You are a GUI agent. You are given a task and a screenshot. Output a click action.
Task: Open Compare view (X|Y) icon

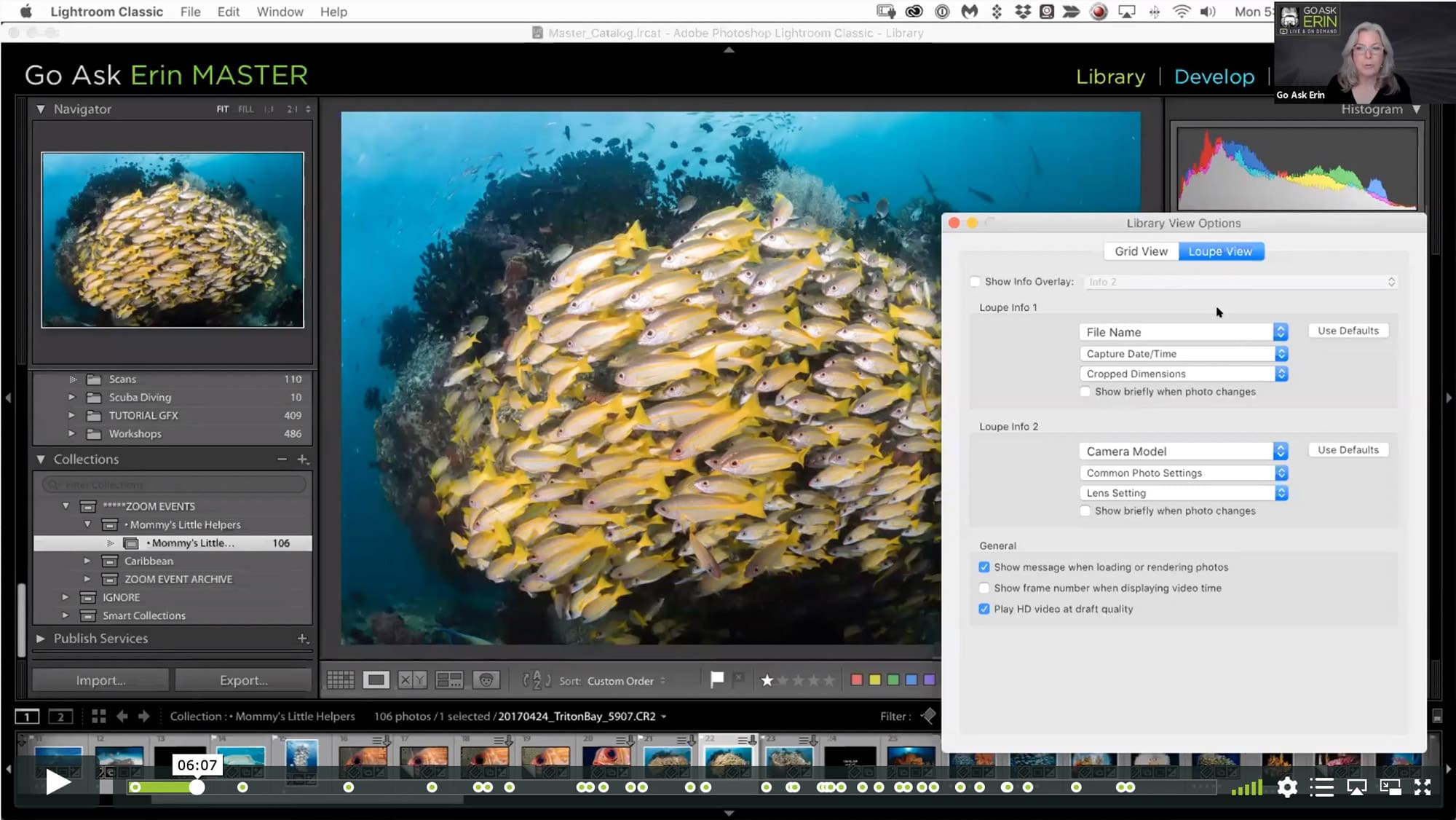point(412,680)
